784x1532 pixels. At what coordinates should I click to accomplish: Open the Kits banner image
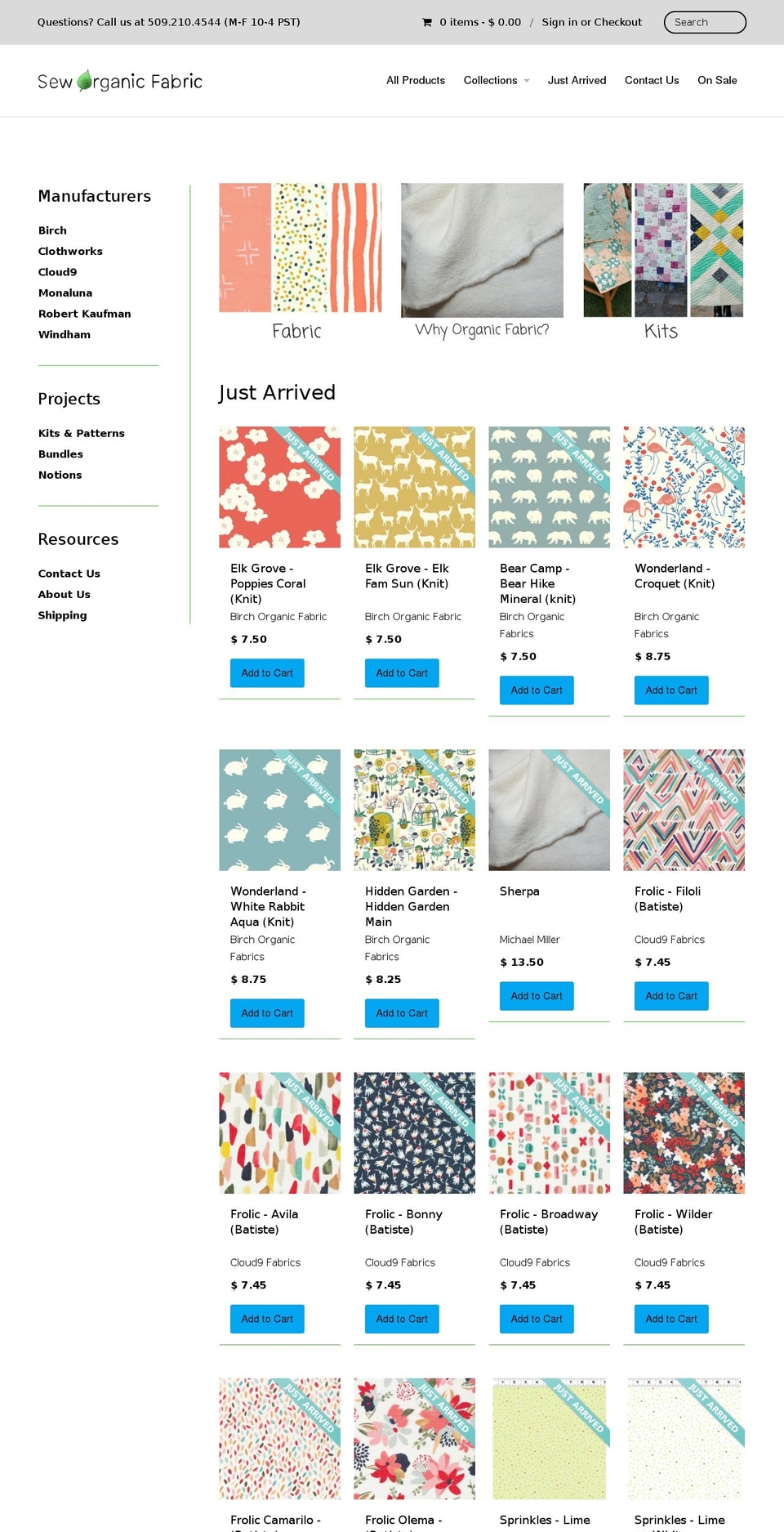click(661, 250)
